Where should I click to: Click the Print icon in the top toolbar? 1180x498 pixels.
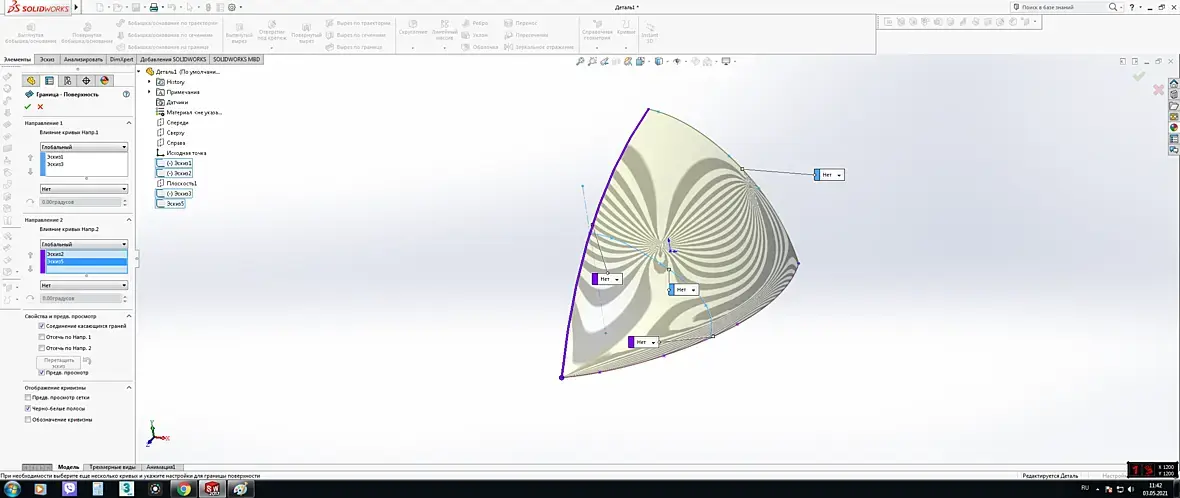pyautogui.click(x=154, y=8)
